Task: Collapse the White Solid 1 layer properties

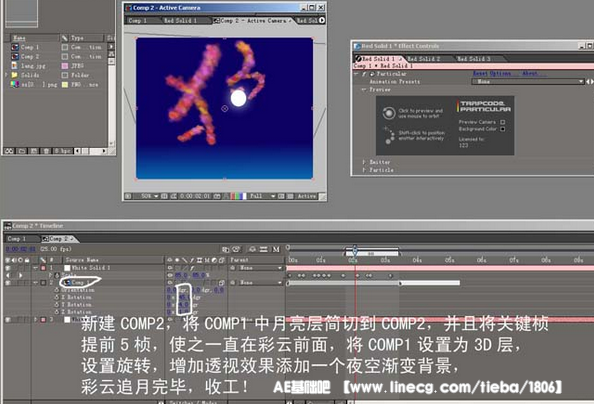Action: (x=36, y=268)
